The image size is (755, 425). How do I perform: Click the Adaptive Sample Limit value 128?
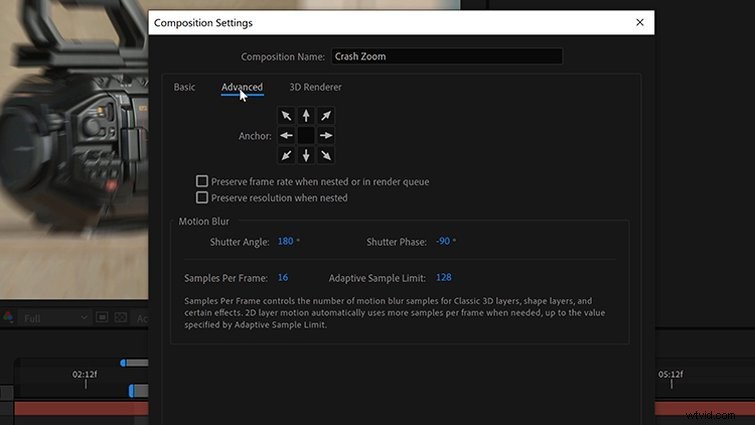click(x=443, y=277)
